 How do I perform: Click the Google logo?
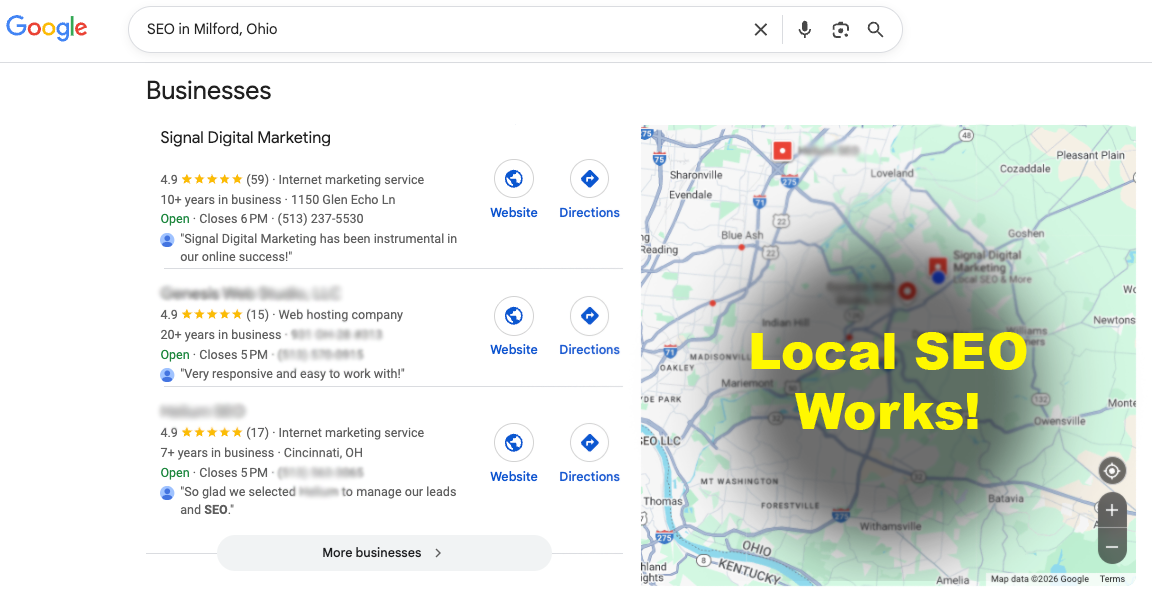tap(47, 28)
